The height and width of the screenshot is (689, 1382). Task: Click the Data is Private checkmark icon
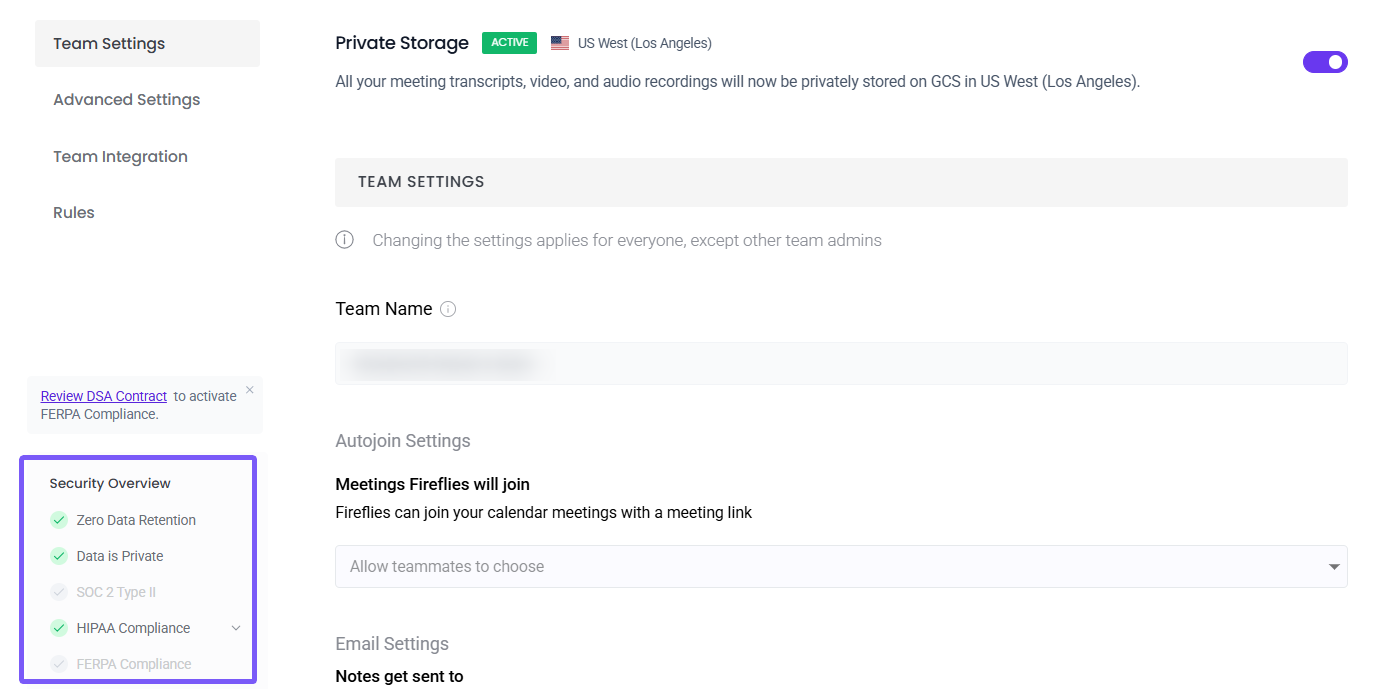pyautogui.click(x=59, y=556)
